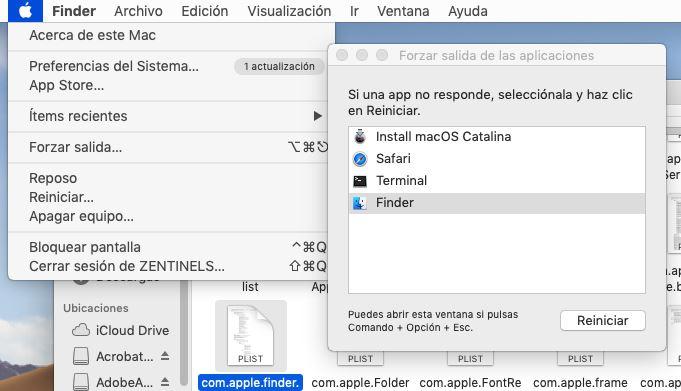Screen dimensions: 681x391
Task: Open the Archivo menu
Action: click(138, 11)
